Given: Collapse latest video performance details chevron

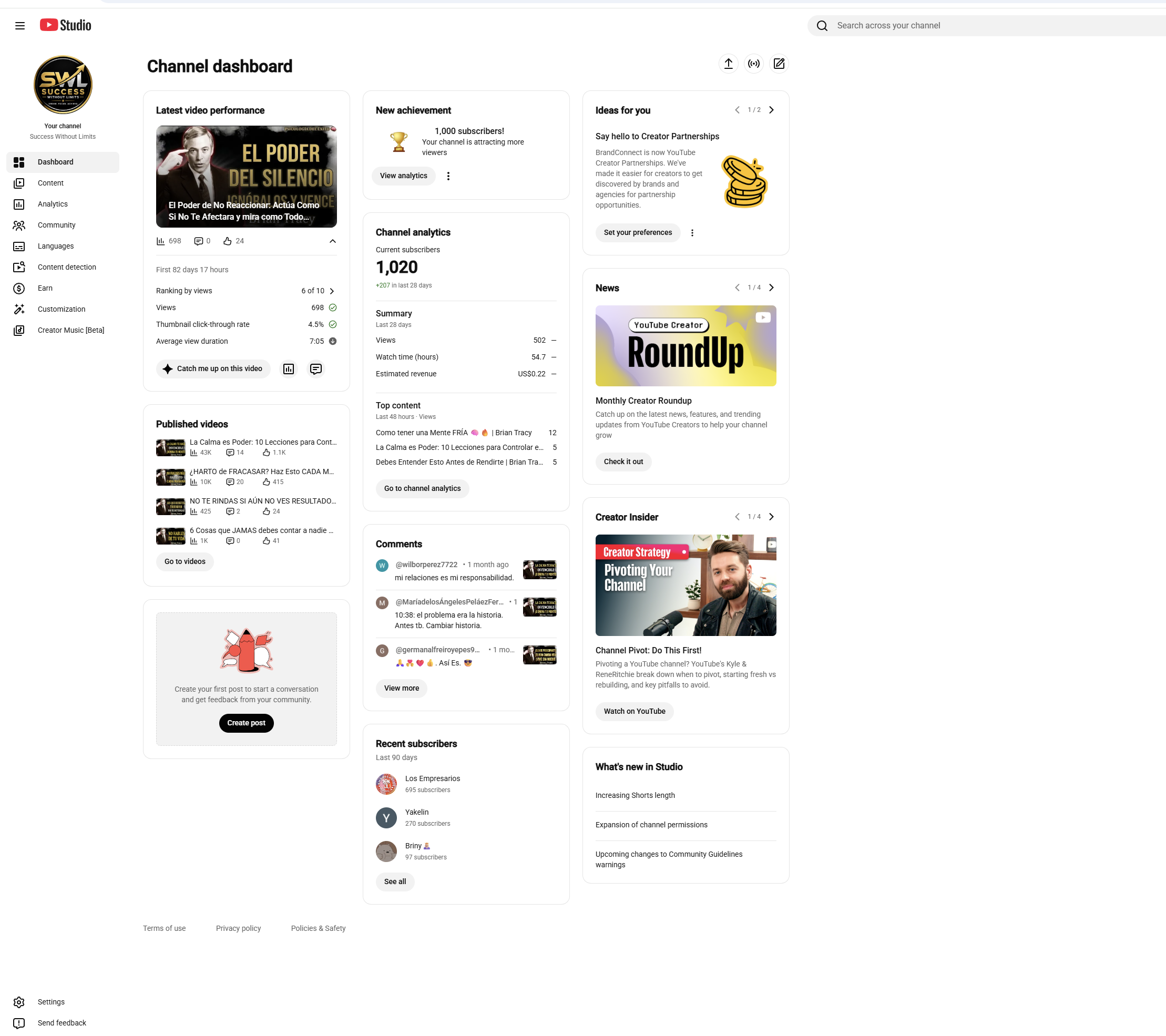Looking at the screenshot, I should (333, 241).
